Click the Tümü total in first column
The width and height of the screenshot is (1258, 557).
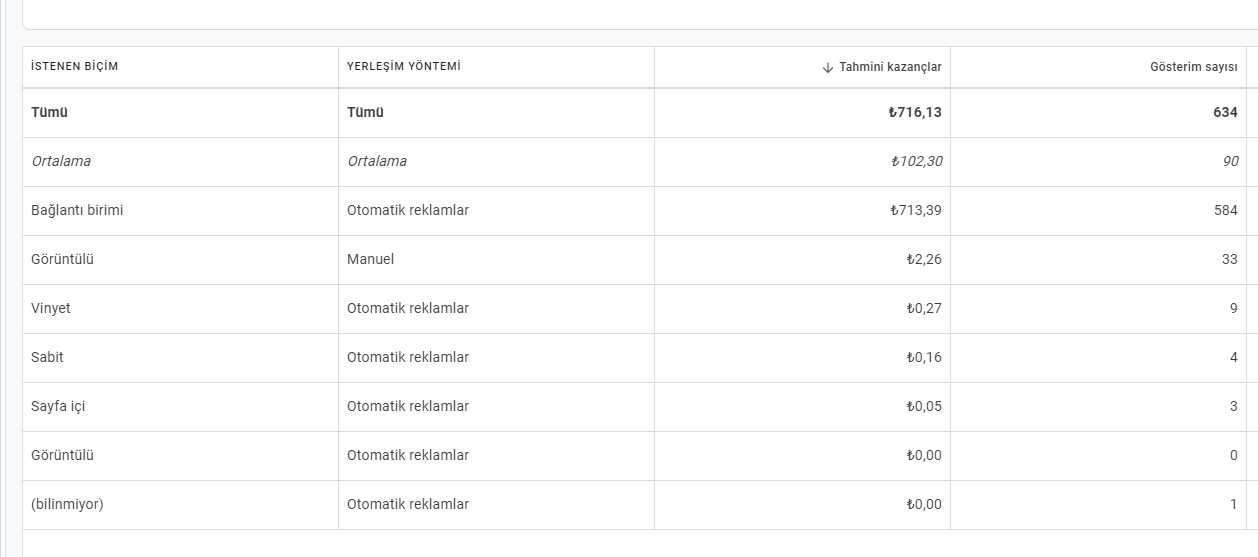pos(50,113)
